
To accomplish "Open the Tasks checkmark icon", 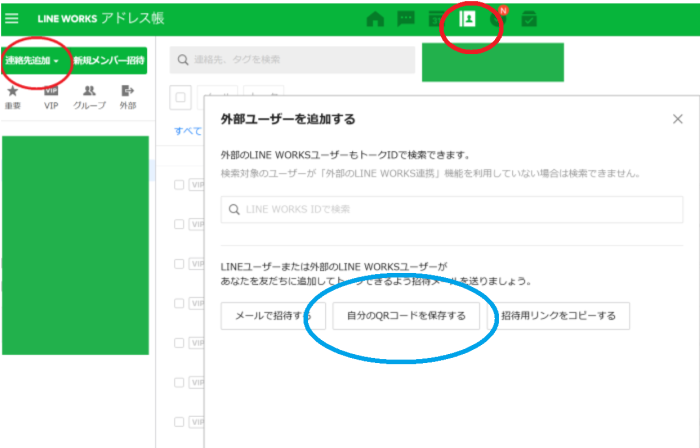I will pos(529,19).
